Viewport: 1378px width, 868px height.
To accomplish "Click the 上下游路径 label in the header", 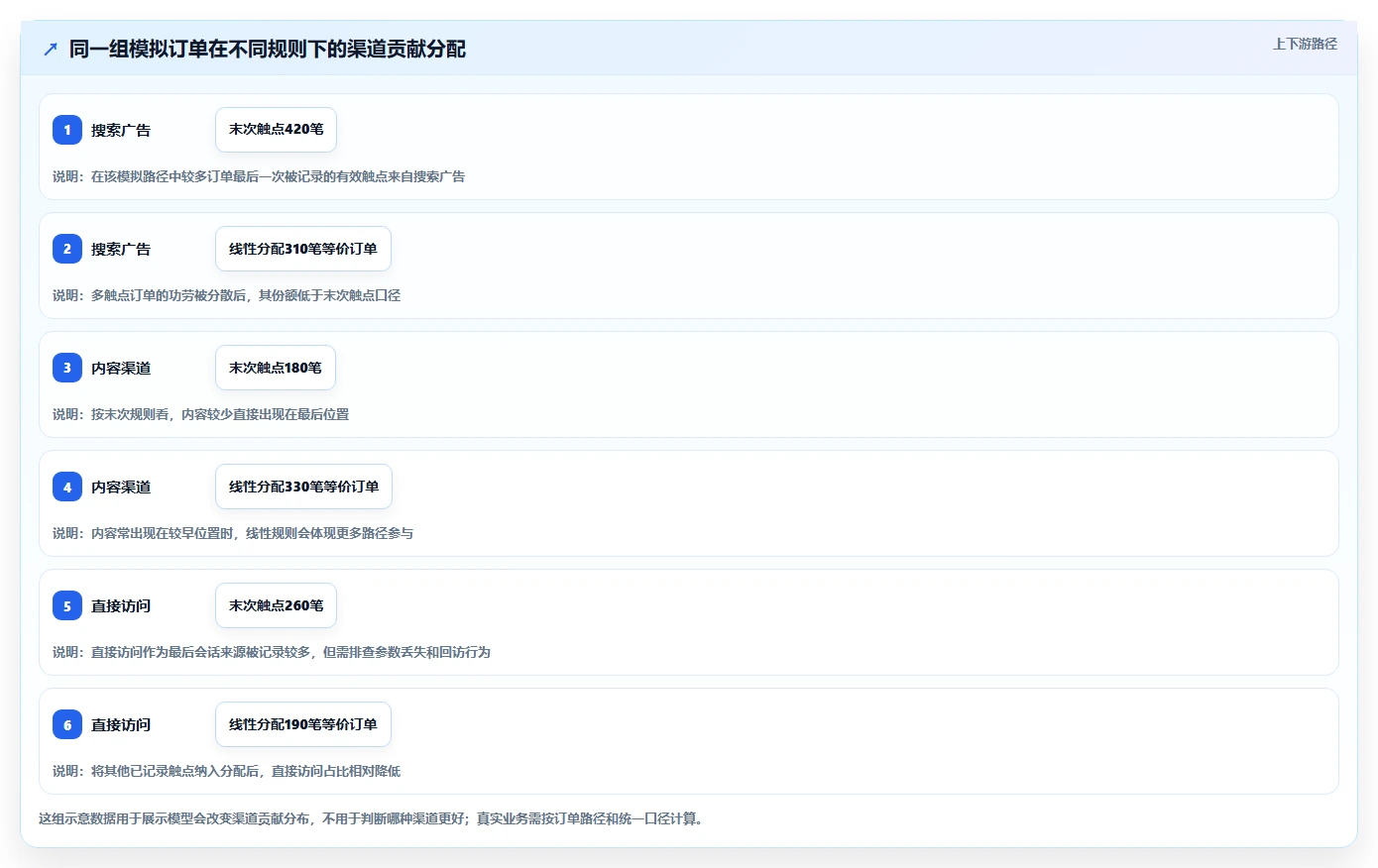I will tap(1305, 44).
